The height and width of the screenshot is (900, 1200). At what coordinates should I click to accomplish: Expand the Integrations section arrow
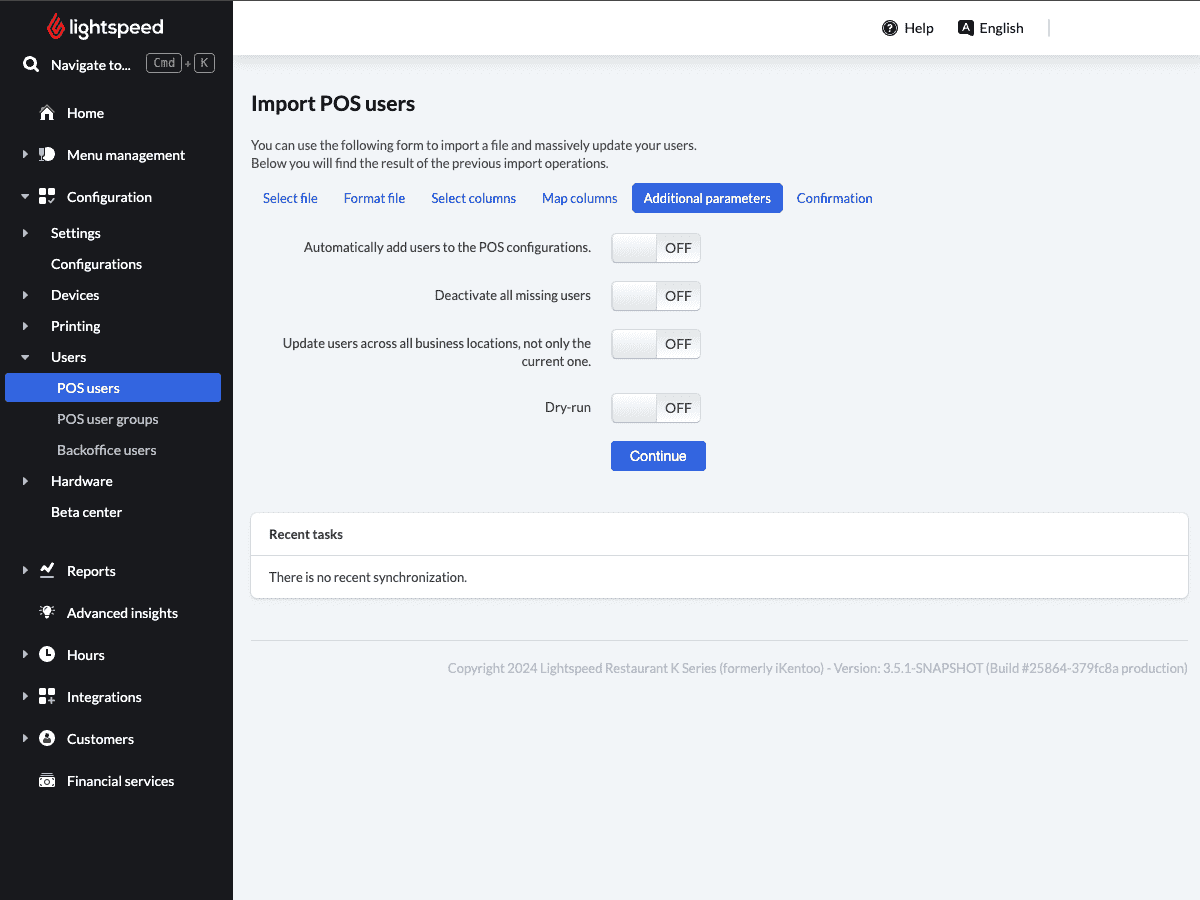coord(25,697)
